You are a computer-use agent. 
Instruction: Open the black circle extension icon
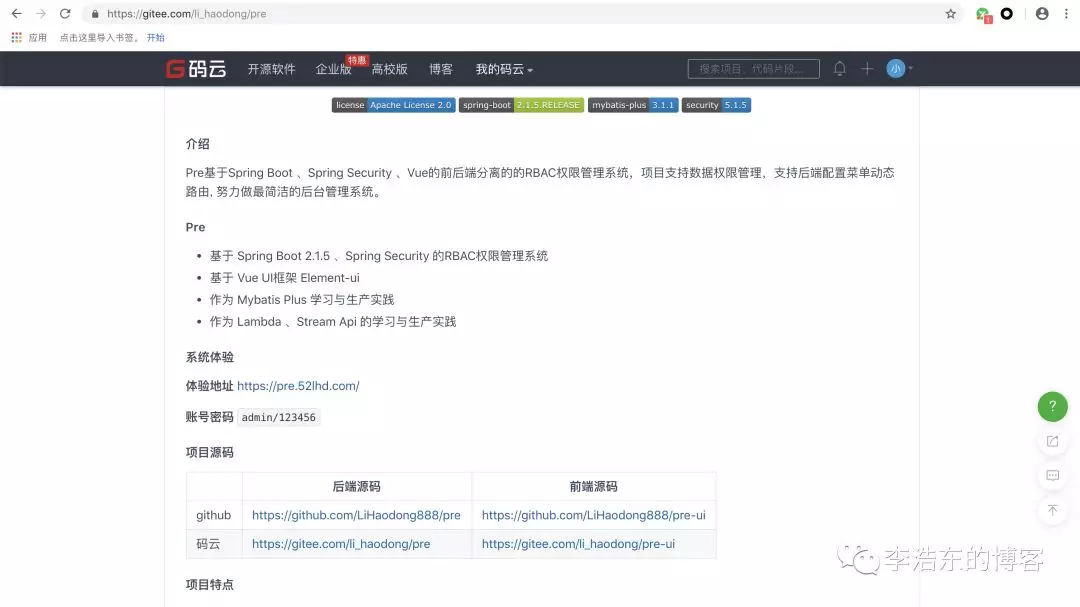pyautogui.click(x=1006, y=14)
